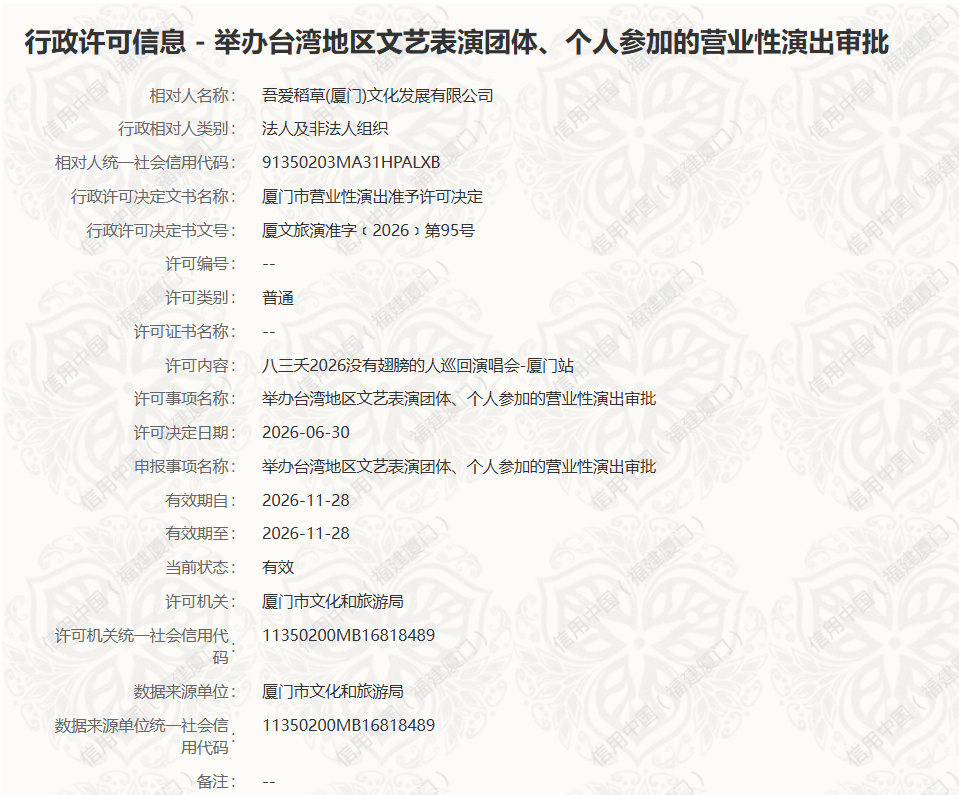Screen dimensions: 959x795
Task: Select company name 吾爱稻草(厦门)文化发展有限公司
Action: coord(377,95)
